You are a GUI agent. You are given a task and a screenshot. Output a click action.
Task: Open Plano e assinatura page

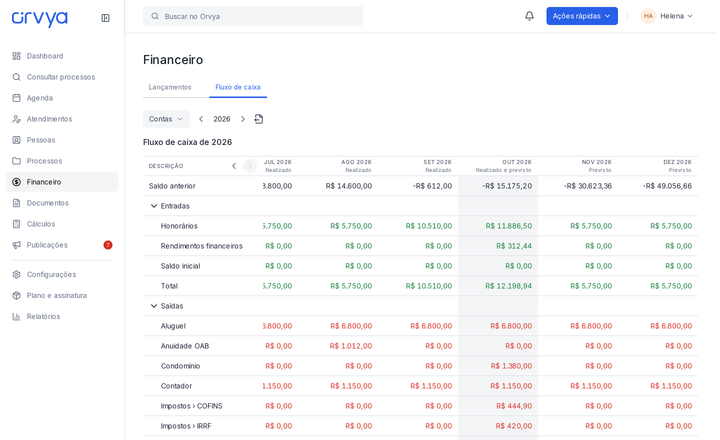(x=62, y=295)
